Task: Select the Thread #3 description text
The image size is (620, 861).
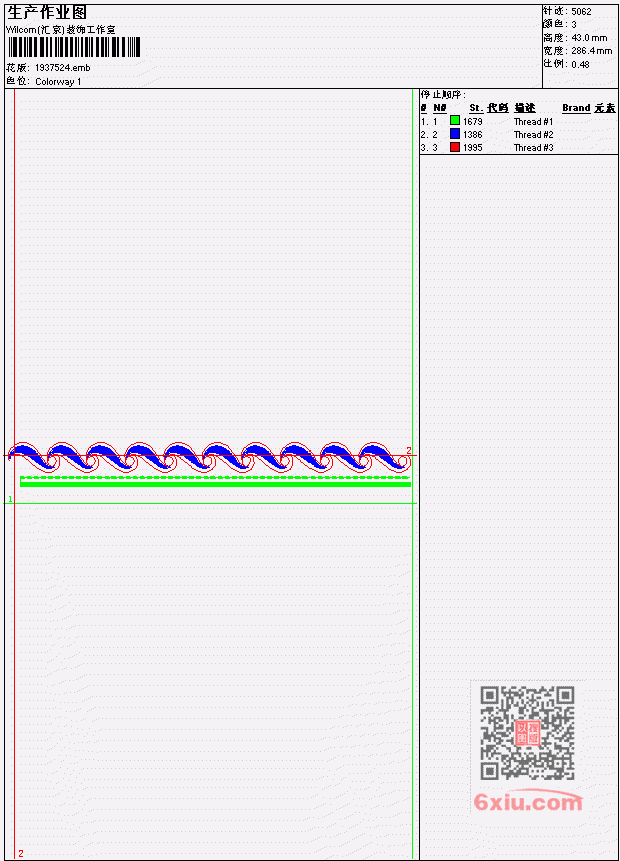Action: [533, 148]
